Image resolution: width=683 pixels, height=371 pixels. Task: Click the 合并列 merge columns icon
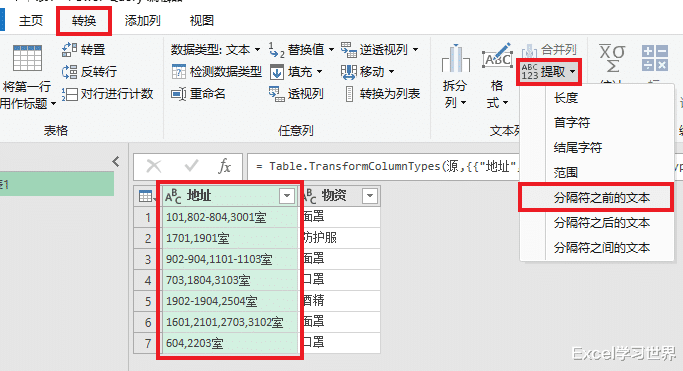[529, 51]
